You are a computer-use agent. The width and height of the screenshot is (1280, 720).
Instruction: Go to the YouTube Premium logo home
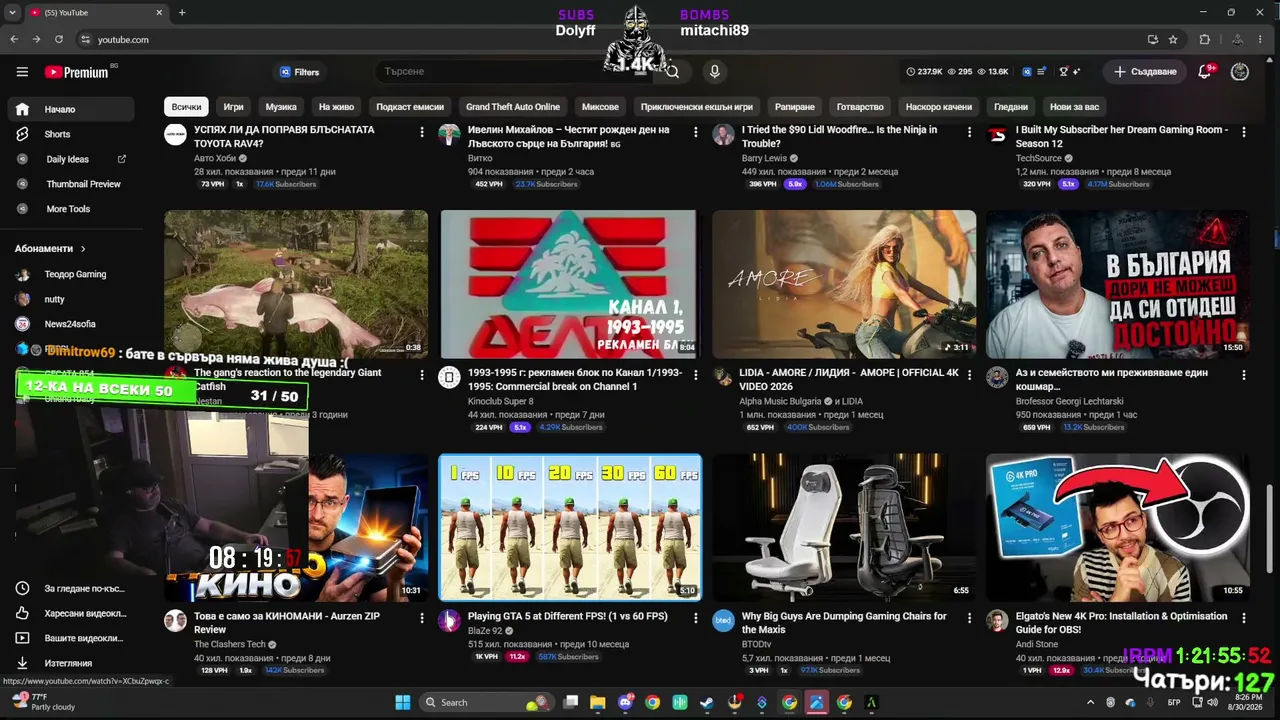[76, 72]
